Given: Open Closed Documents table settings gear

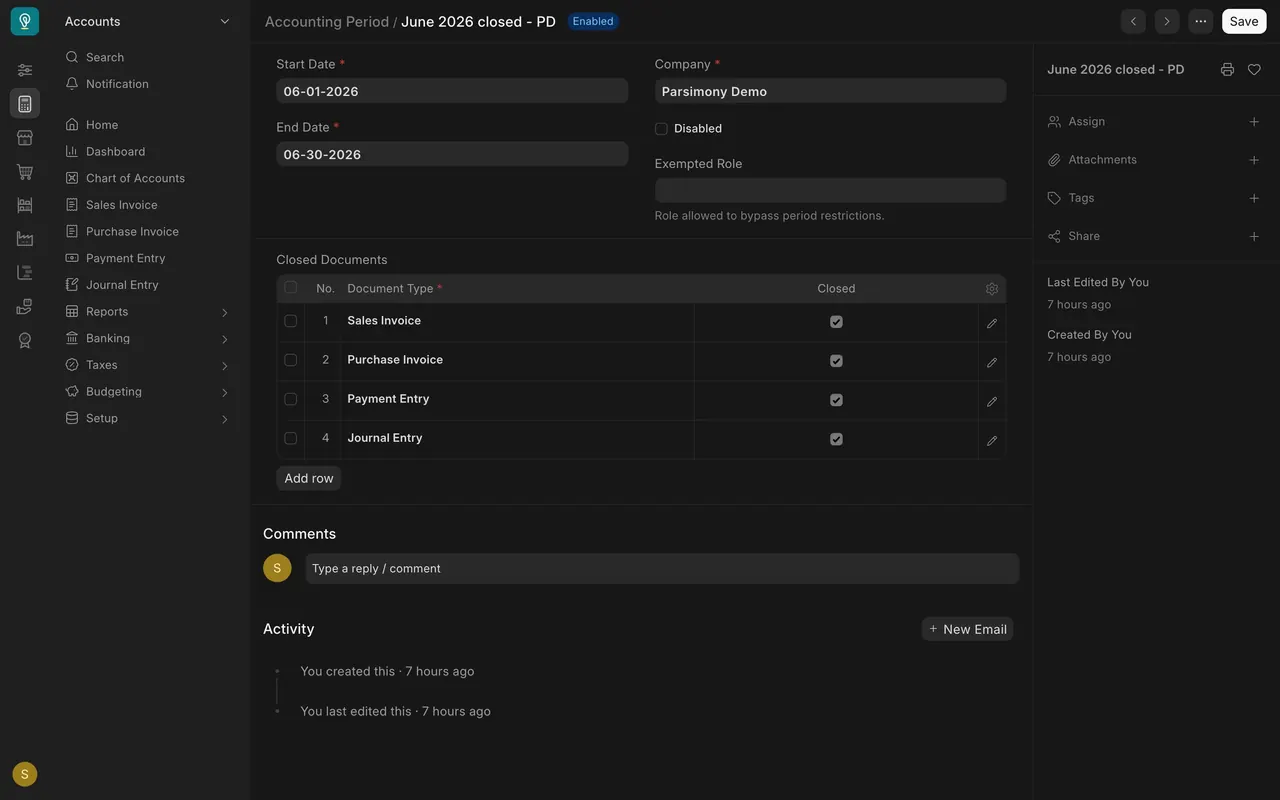Looking at the screenshot, I should click(992, 289).
